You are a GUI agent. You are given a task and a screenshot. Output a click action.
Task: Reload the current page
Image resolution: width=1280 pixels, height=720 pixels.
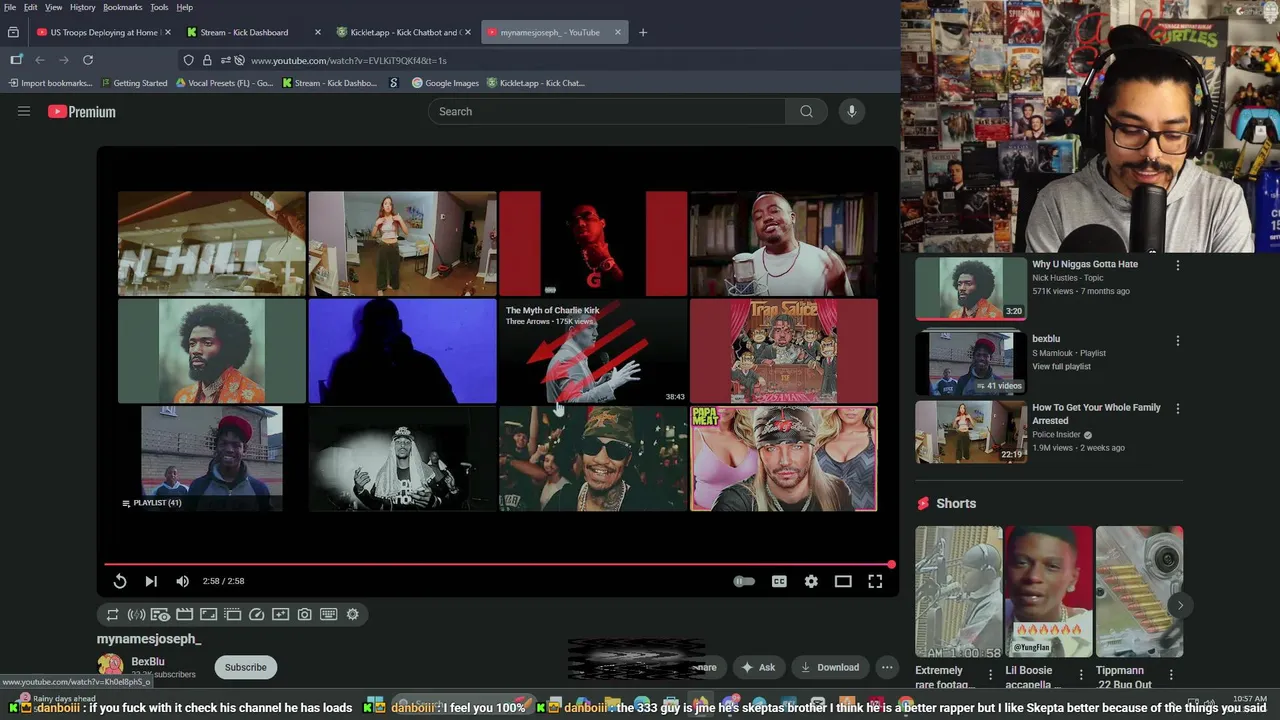[88, 60]
